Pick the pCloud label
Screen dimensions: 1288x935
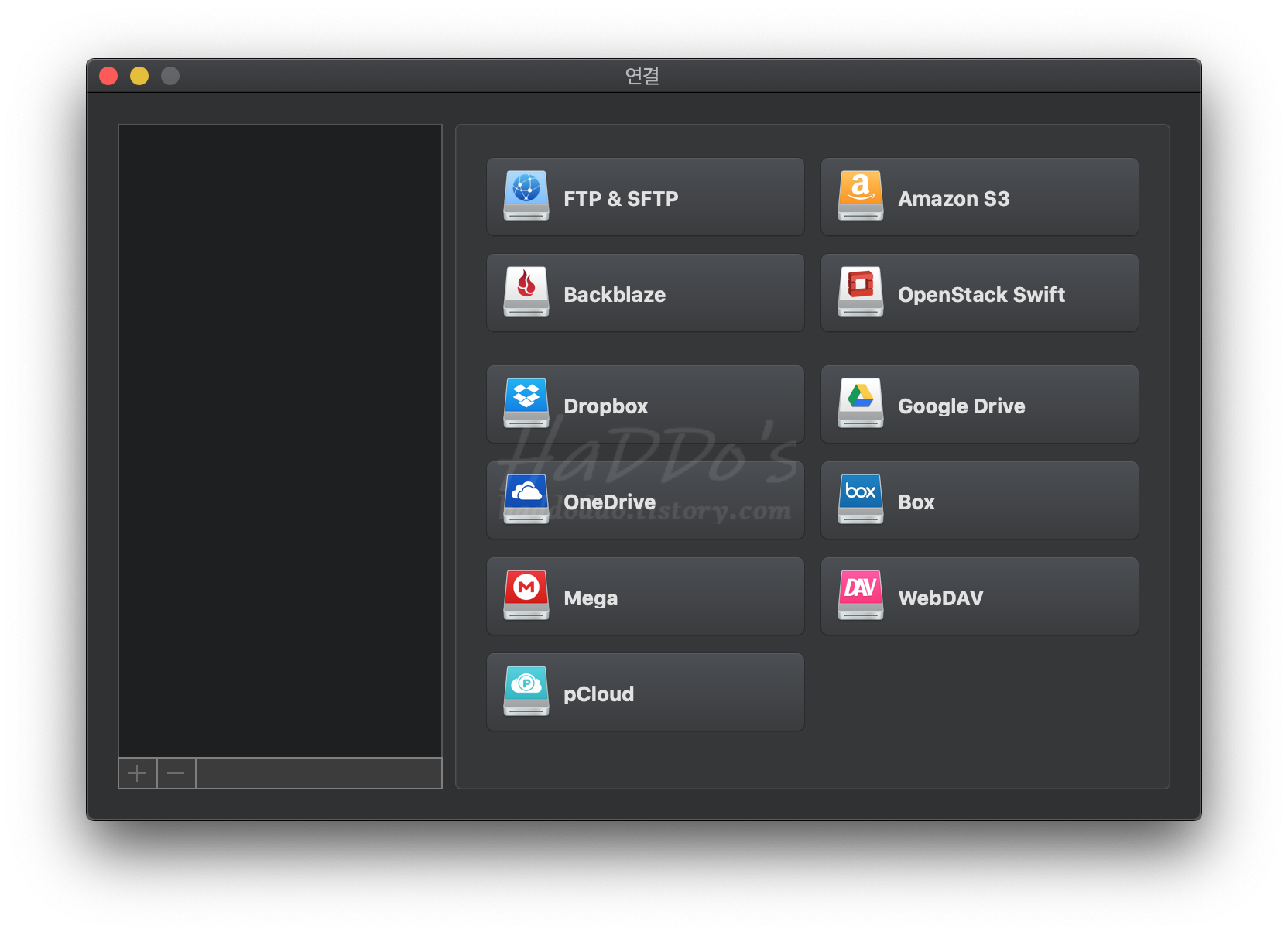[598, 694]
